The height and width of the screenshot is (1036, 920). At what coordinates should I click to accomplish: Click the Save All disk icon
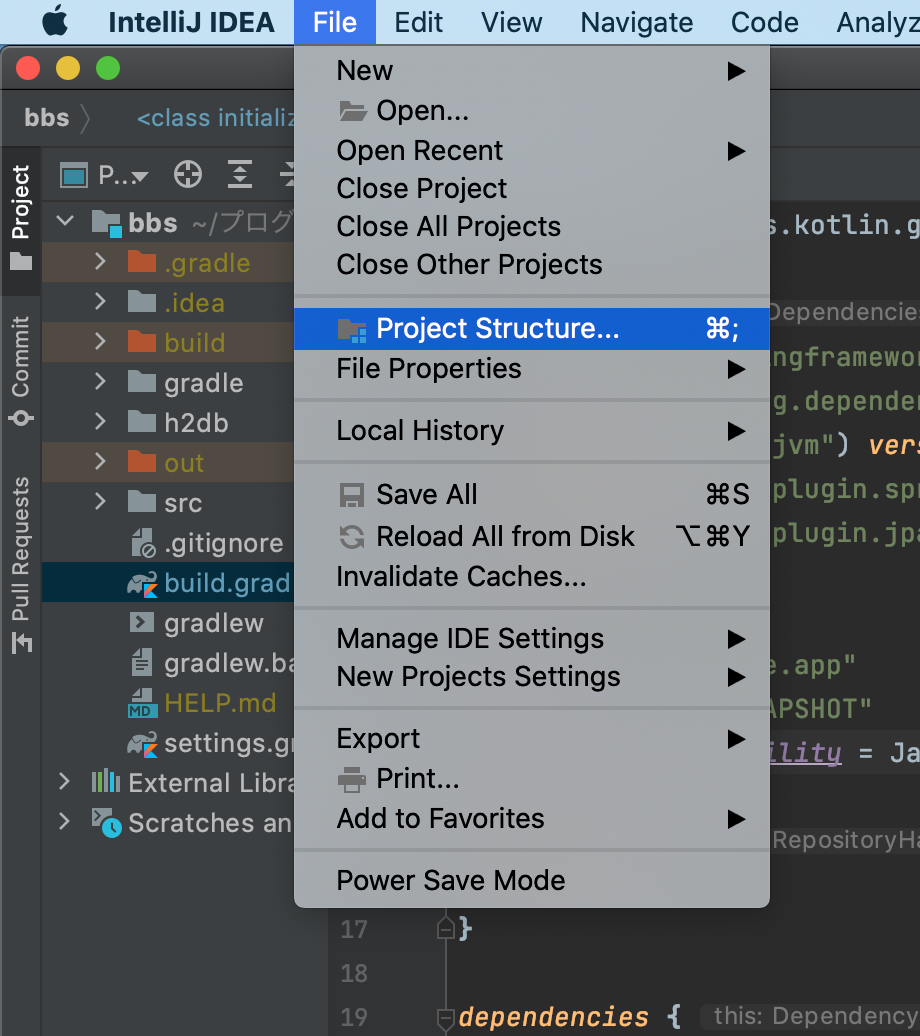click(x=352, y=495)
